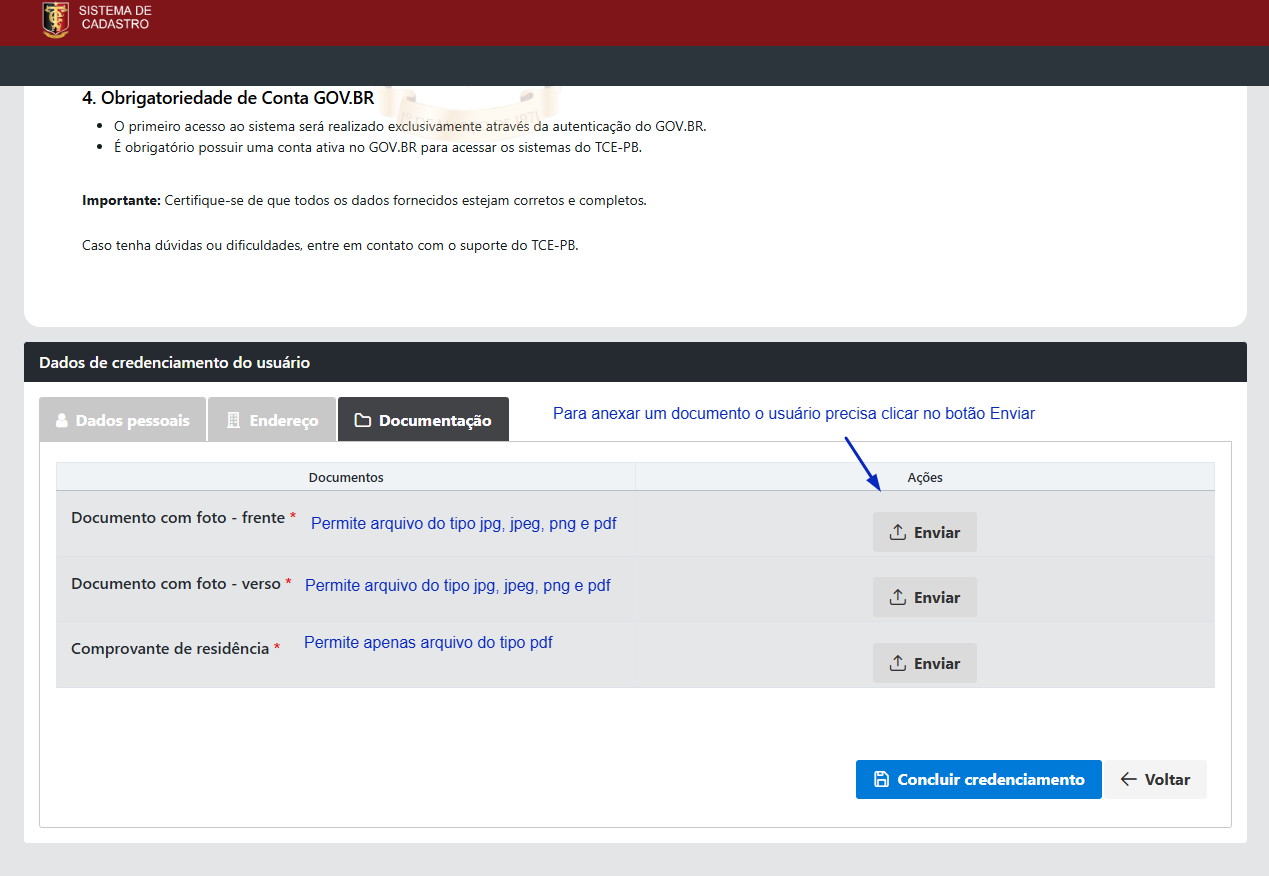The width and height of the screenshot is (1269, 876).
Task: Click the 'SISTEMA DE CADASTRO' header title
Action: tap(115, 17)
